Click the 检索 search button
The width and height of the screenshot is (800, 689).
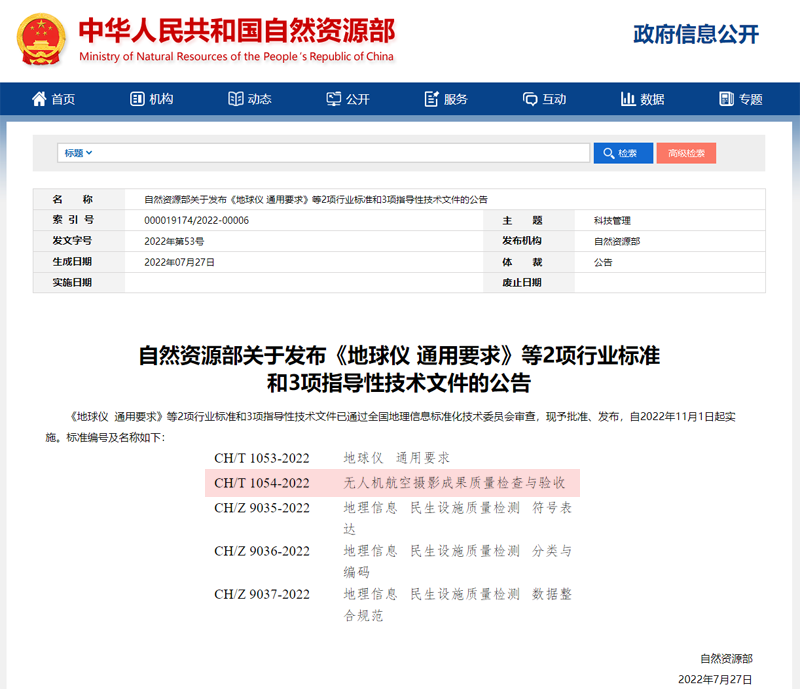[622, 152]
